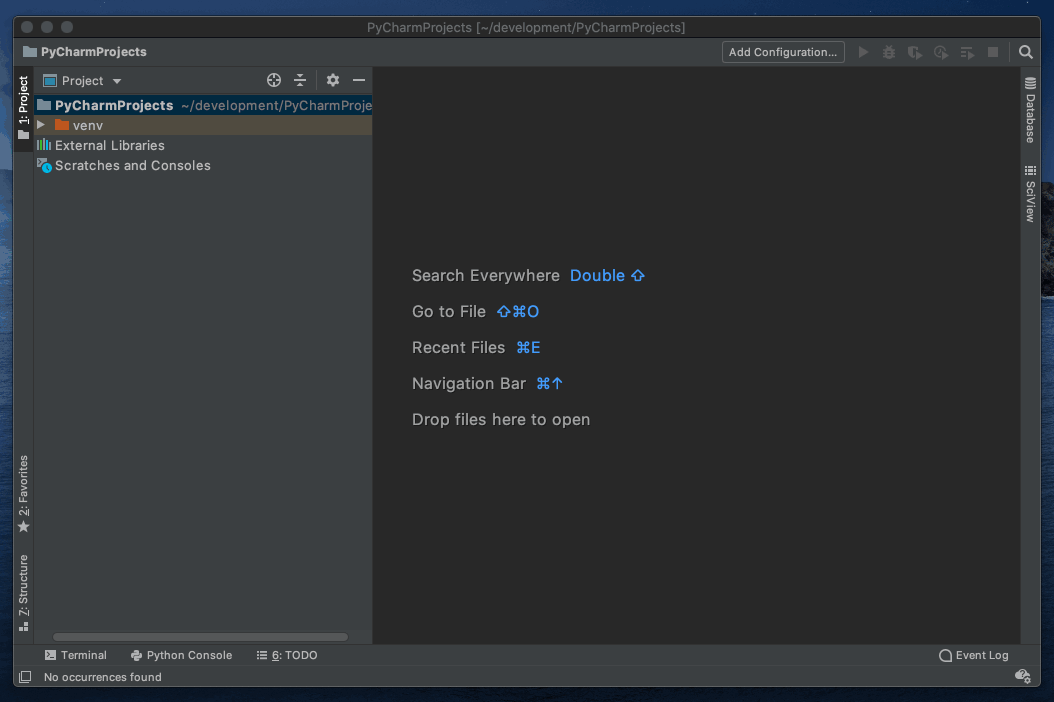Open Search Everywhere magnifier icon
The image size is (1054, 702).
tap(1026, 52)
